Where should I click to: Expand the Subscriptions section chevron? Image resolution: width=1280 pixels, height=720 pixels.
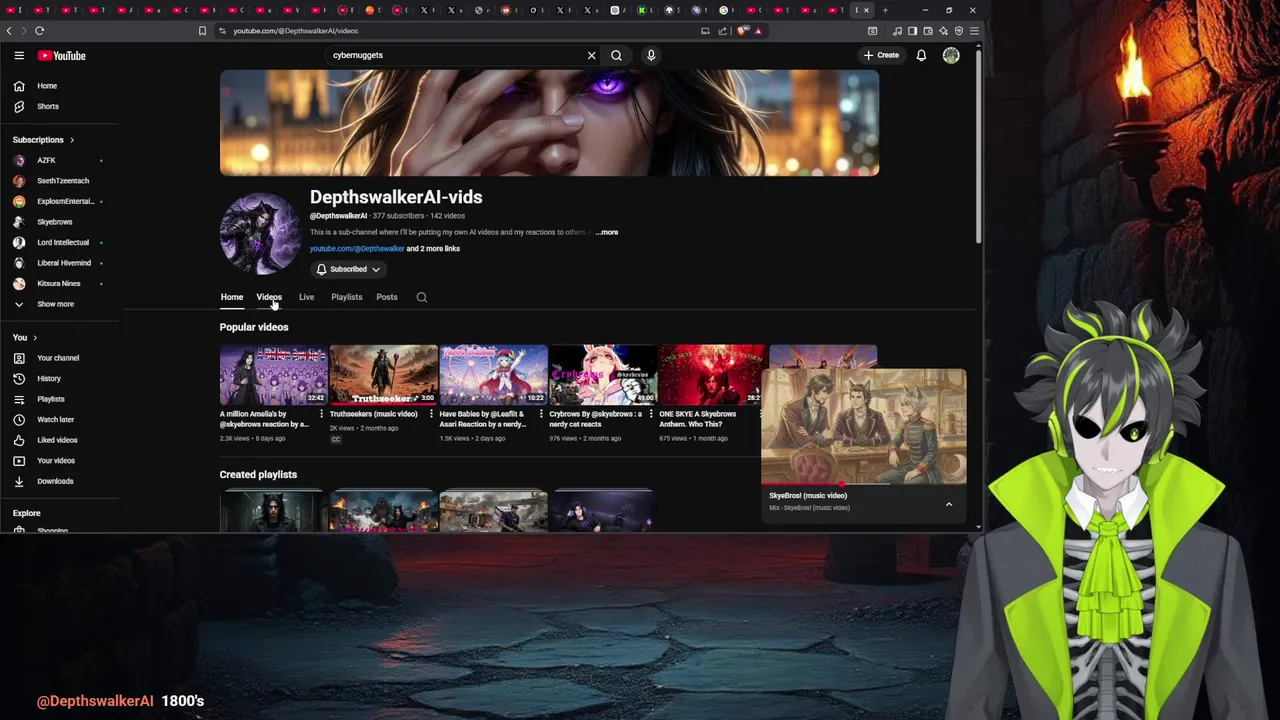click(71, 140)
